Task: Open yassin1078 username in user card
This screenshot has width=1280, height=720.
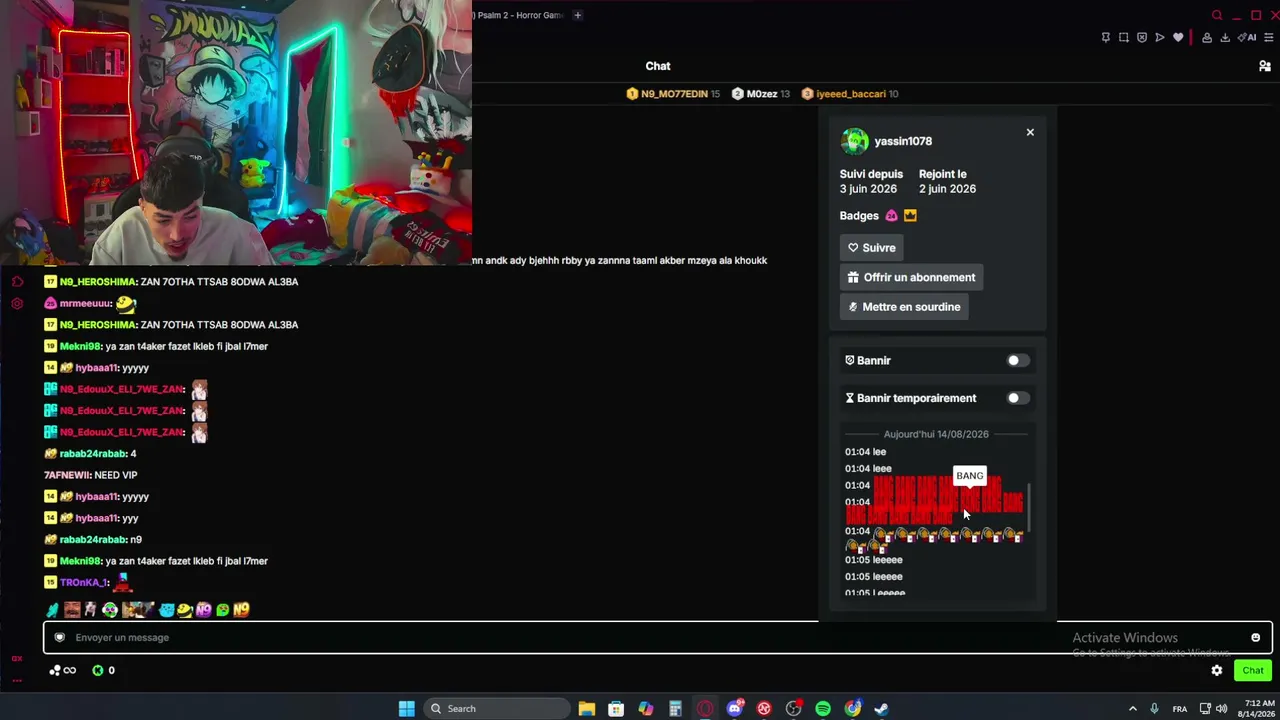Action: tap(903, 142)
